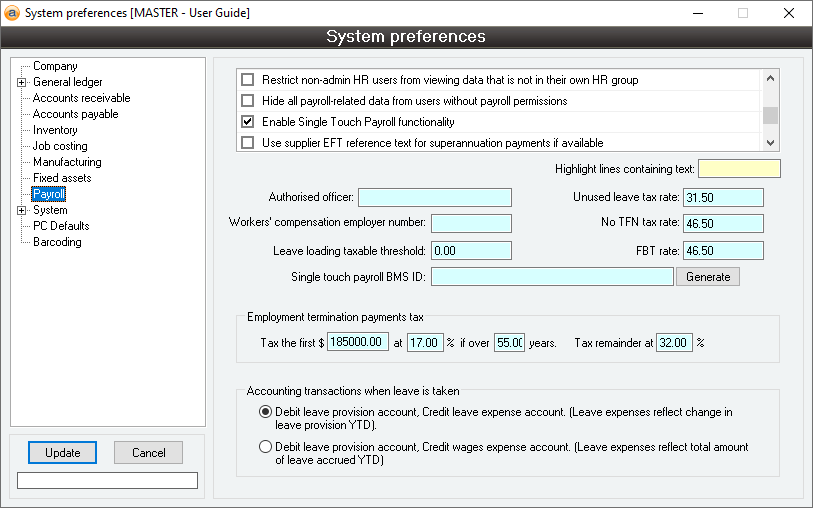813x508 pixels.
Task: Click the Cancel button
Action: [148, 453]
